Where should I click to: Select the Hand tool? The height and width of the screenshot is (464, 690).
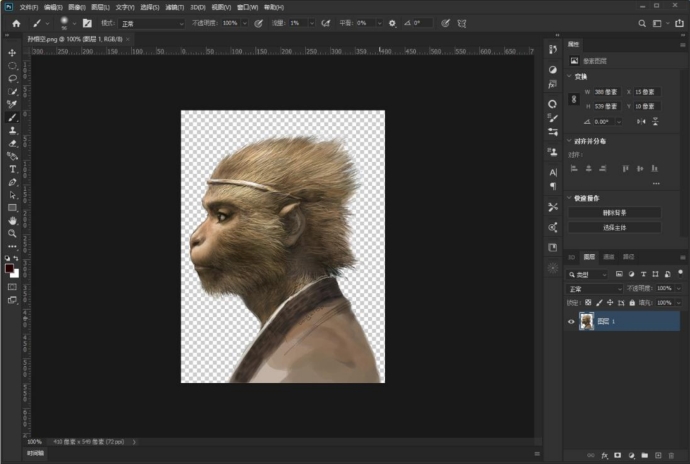(x=12, y=221)
